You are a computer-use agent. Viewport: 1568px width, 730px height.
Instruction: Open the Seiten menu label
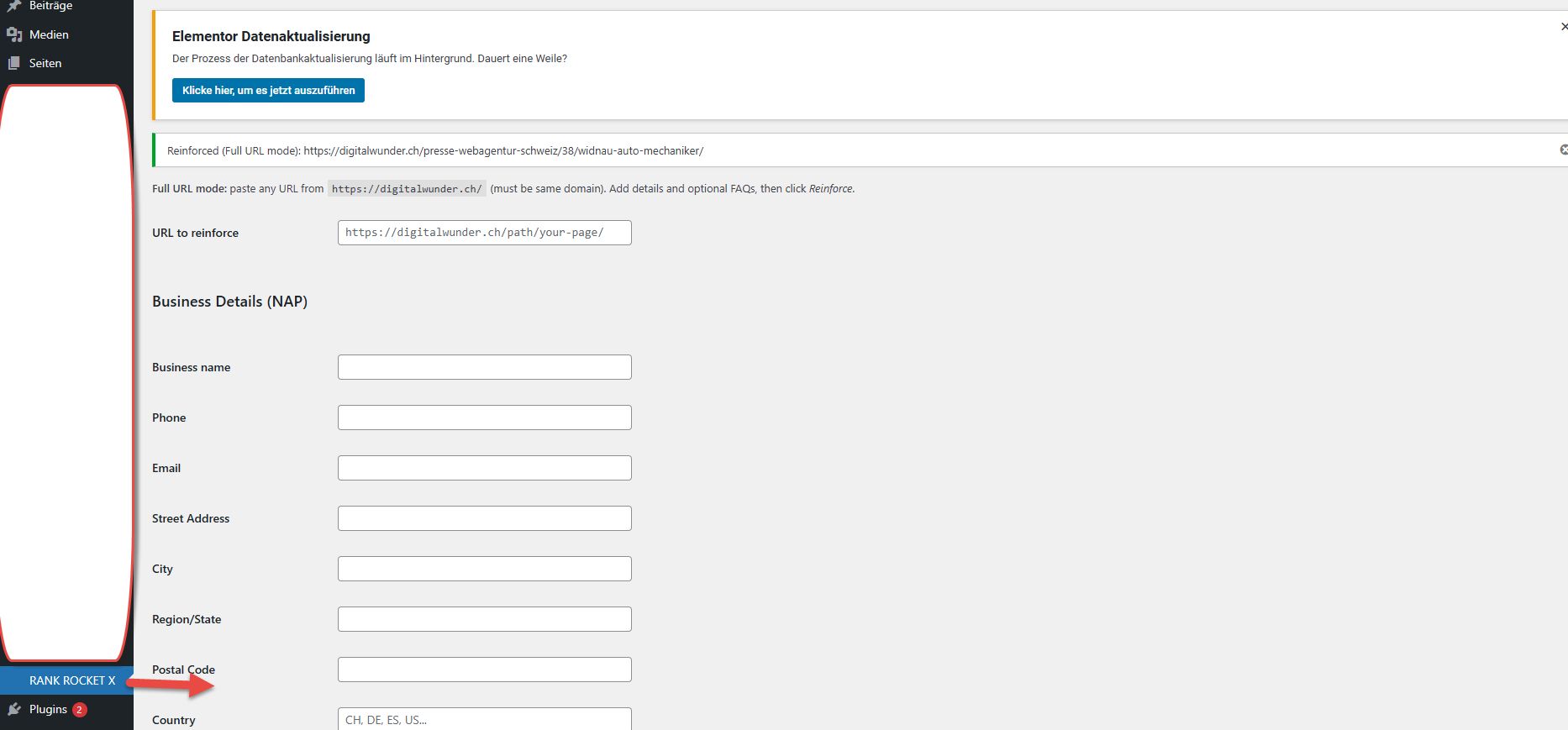[45, 63]
